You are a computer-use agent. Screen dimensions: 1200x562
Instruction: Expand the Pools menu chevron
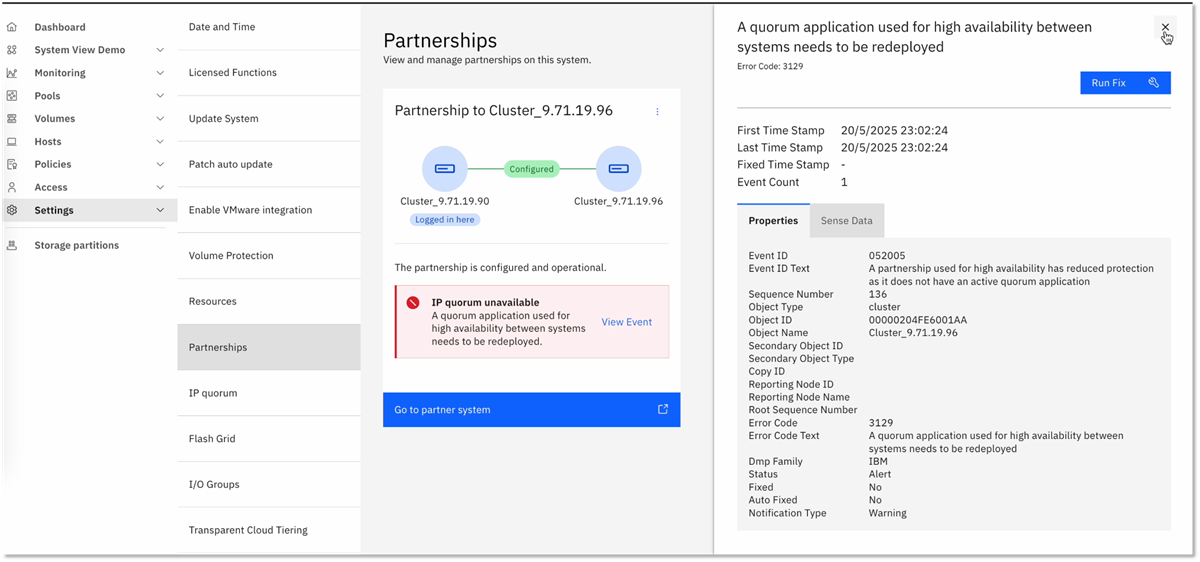click(x=160, y=96)
